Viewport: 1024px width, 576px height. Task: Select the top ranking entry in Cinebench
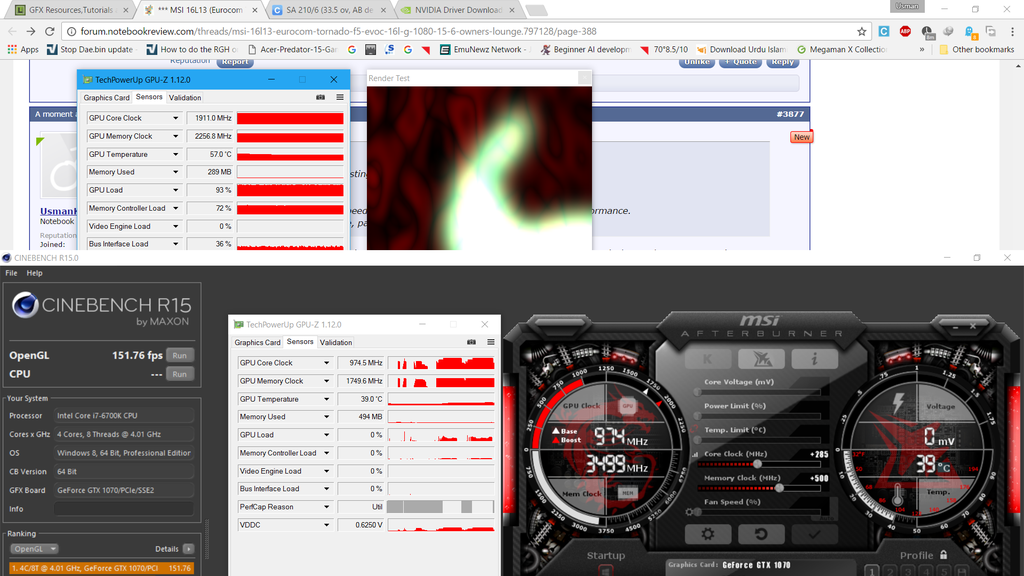[102, 568]
